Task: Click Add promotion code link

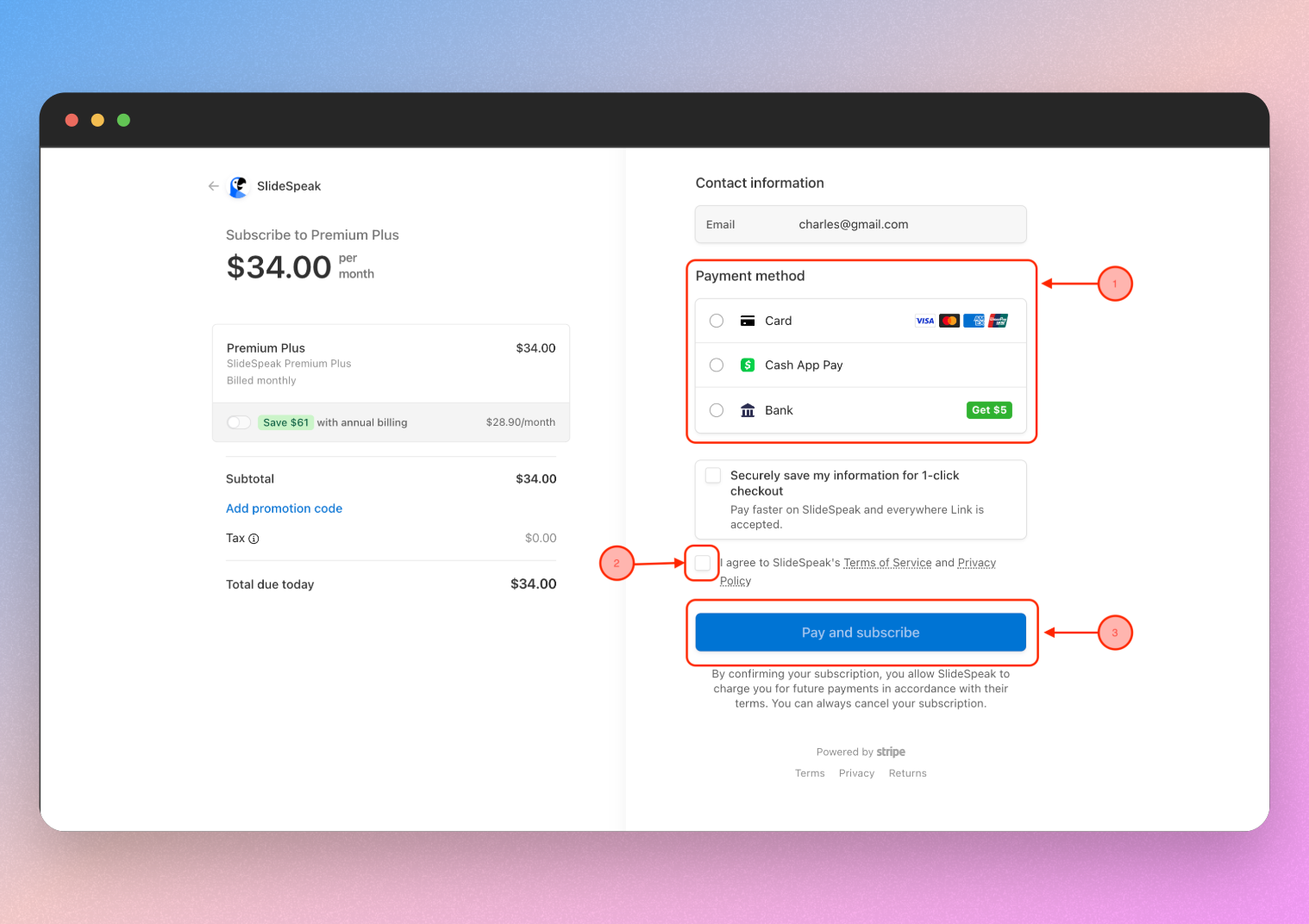Action: [x=284, y=509]
